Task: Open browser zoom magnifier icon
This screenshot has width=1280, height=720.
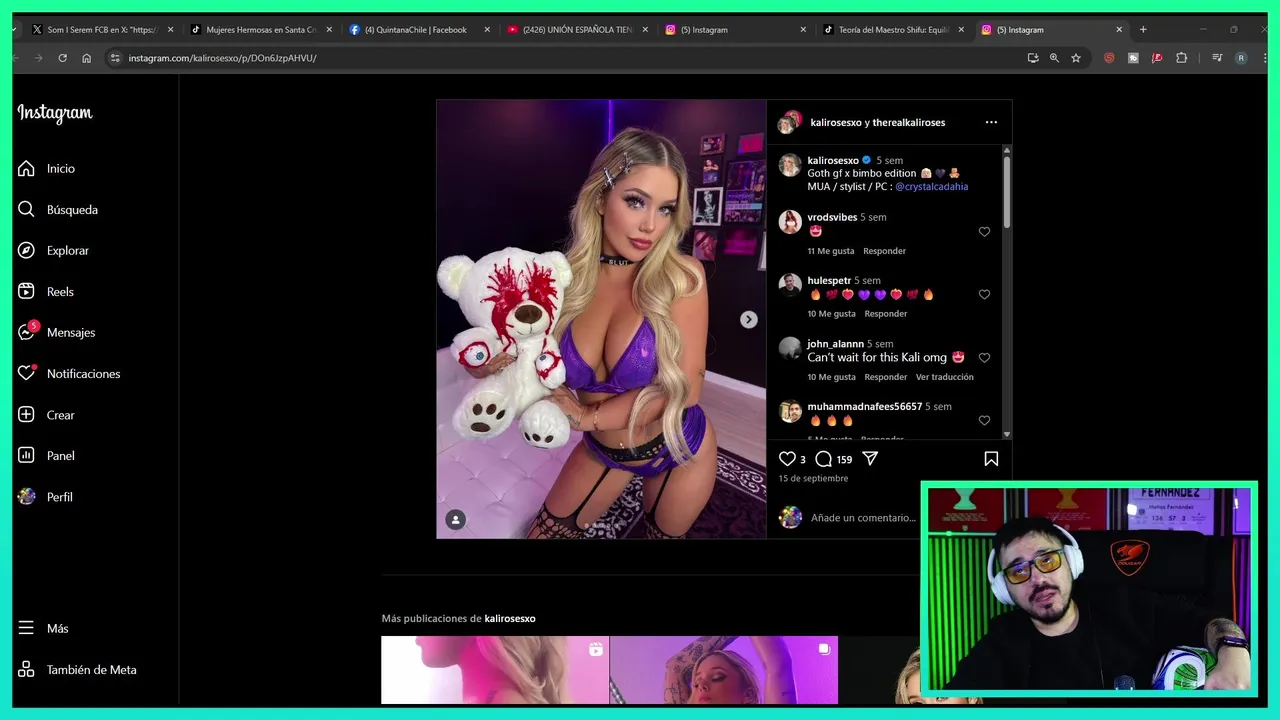Action: [1054, 58]
